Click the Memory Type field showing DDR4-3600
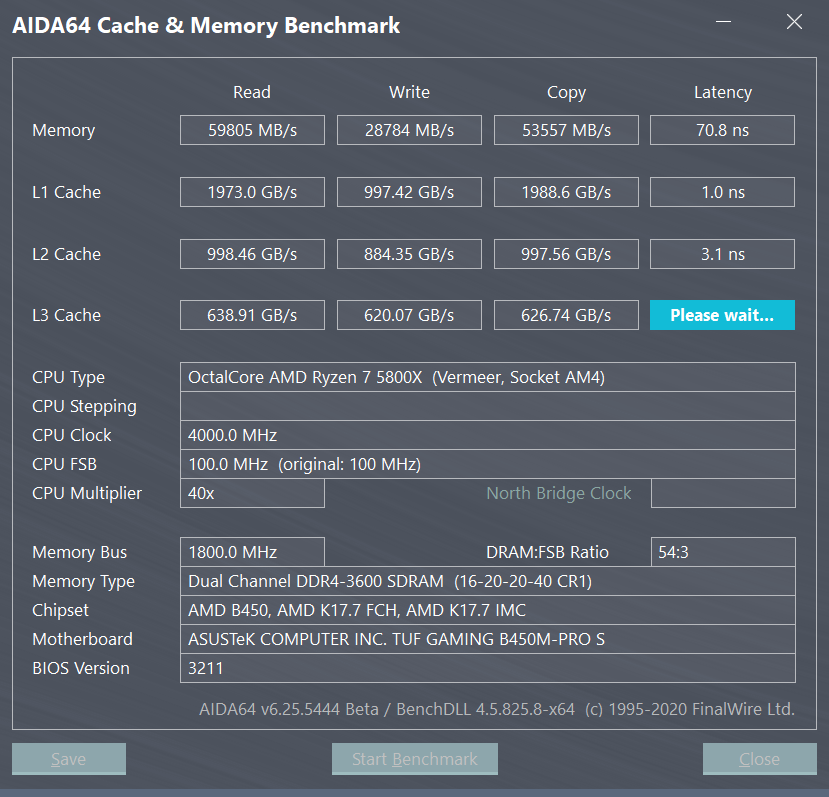This screenshot has width=829, height=797. 487,581
